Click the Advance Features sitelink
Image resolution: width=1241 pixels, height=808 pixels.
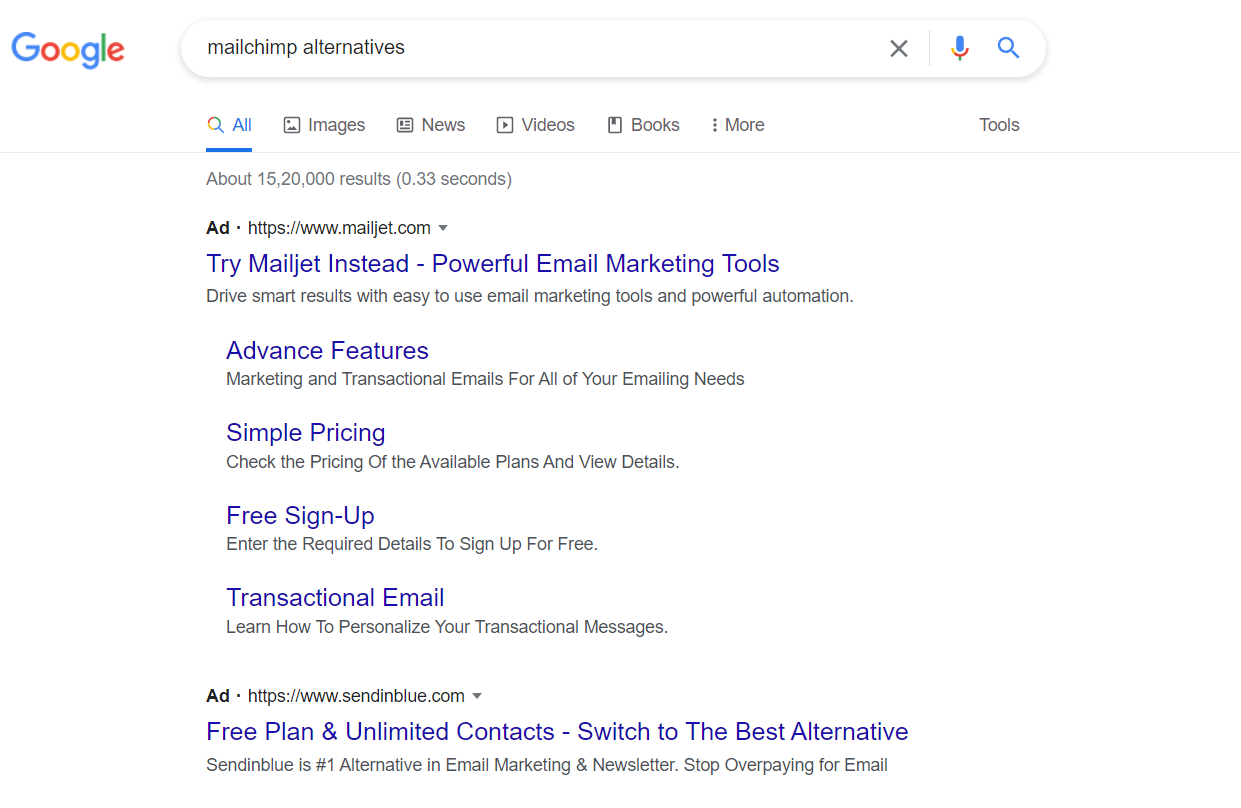(x=327, y=350)
